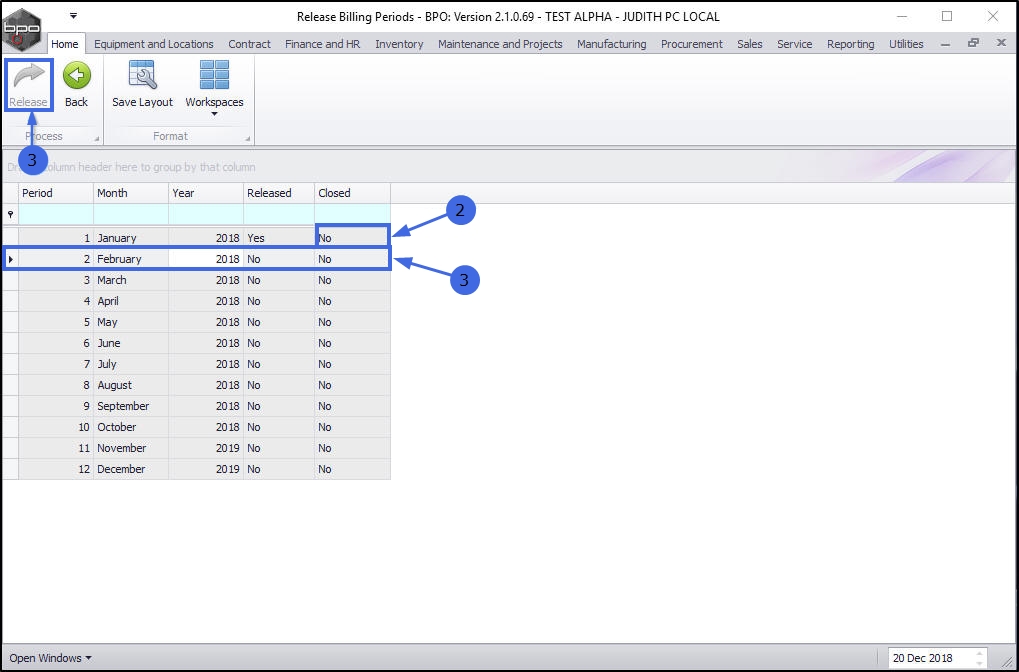Image resolution: width=1019 pixels, height=672 pixels.
Task: Open the quick access toolbar dropdown arrow
Action: 73,16
